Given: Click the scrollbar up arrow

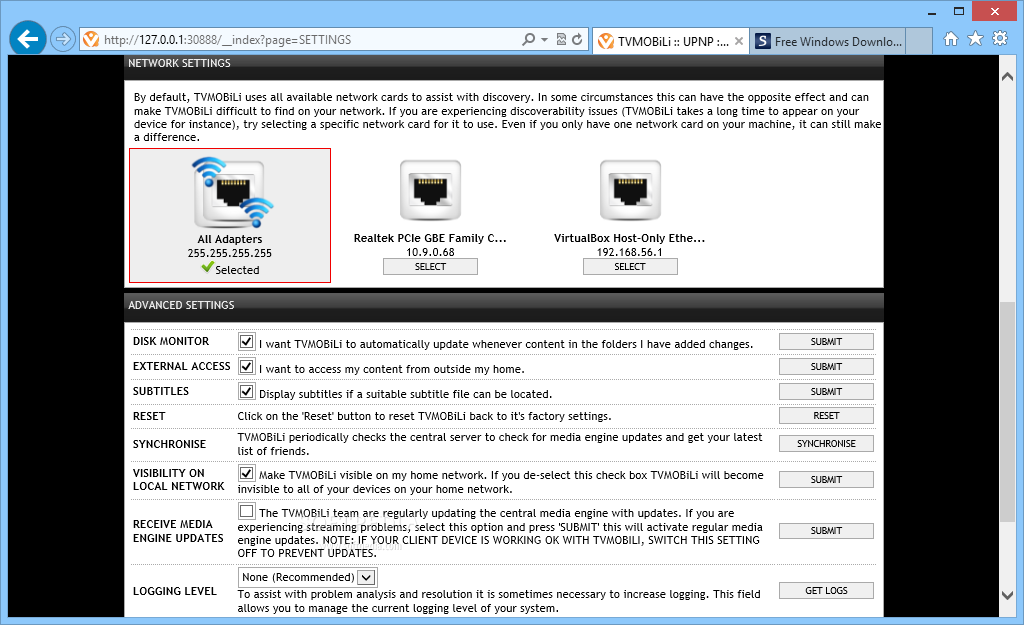Looking at the screenshot, I should [x=1008, y=77].
